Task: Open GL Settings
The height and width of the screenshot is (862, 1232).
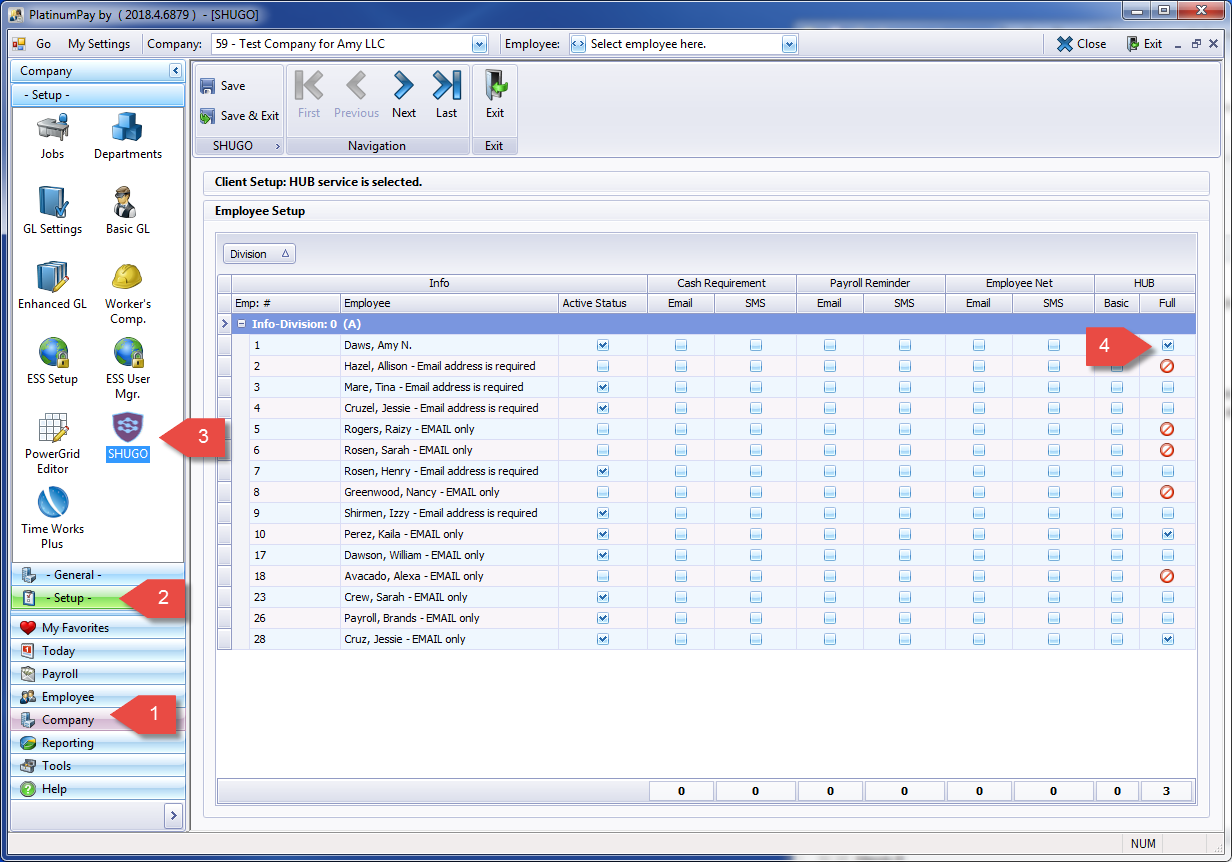Action: coord(52,211)
